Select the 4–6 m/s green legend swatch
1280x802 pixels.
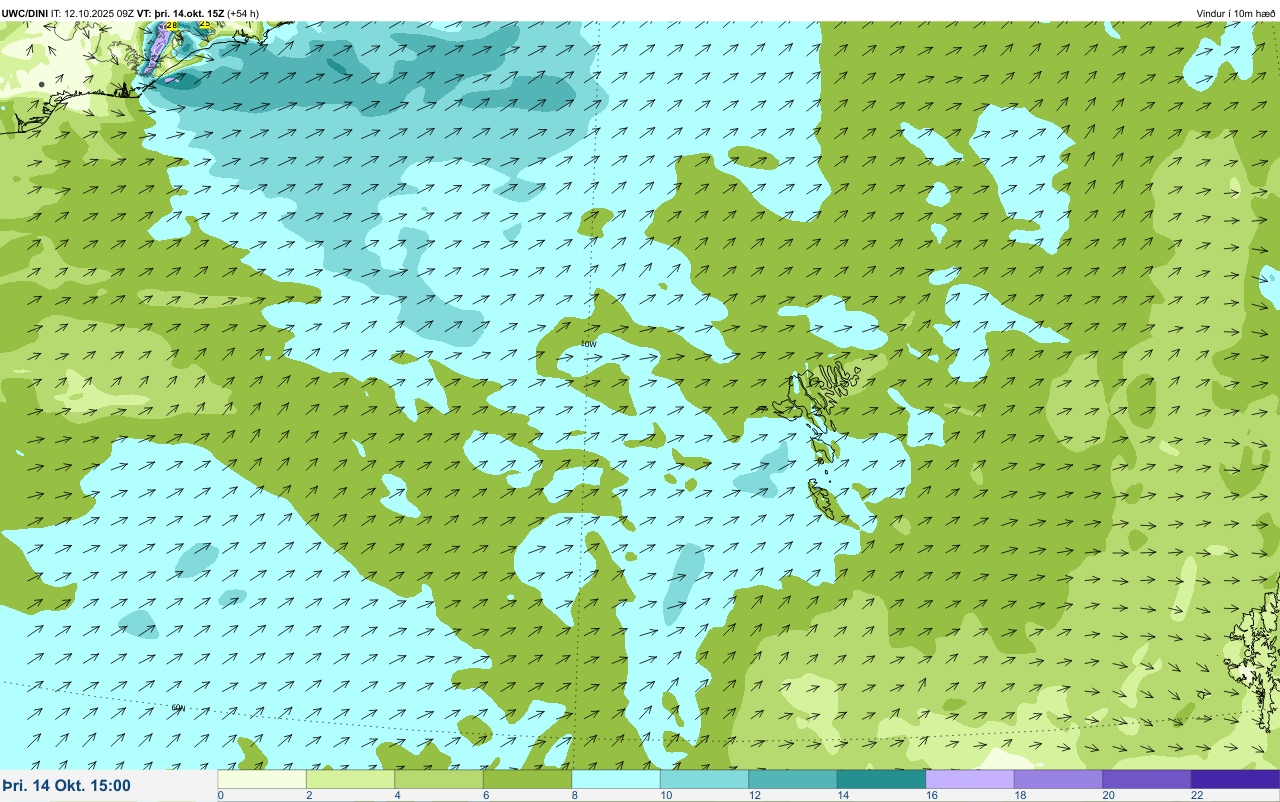click(x=439, y=779)
